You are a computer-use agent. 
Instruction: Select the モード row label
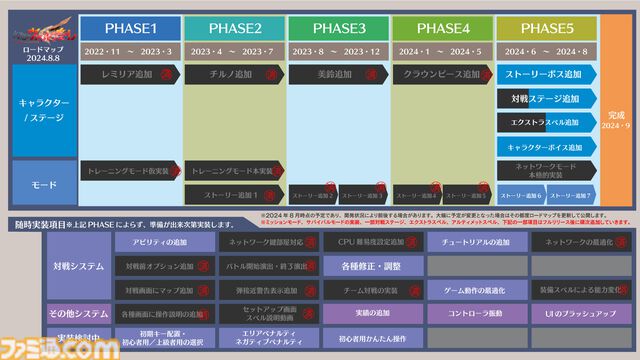tap(44, 182)
